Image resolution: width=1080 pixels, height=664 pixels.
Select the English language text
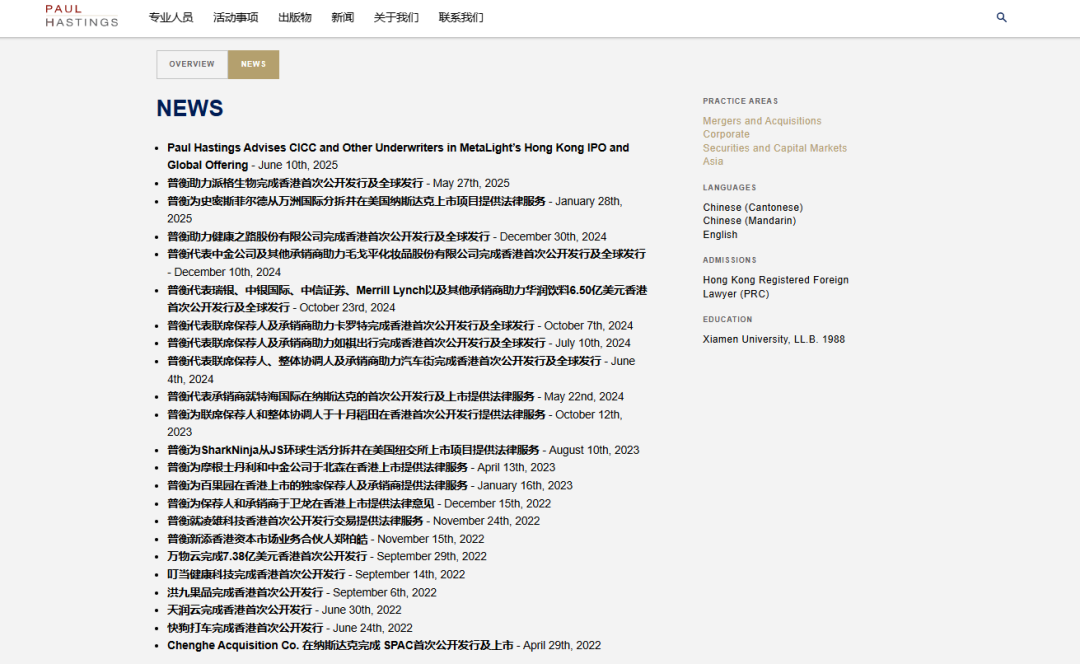click(720, 234)
